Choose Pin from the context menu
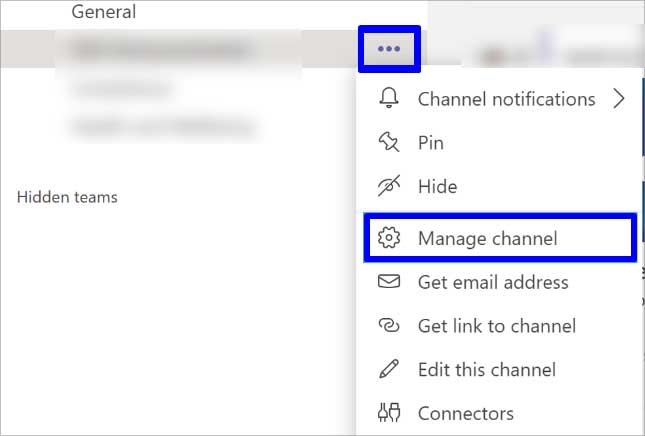This screenshot has width=645, height=436. (500, 143)
